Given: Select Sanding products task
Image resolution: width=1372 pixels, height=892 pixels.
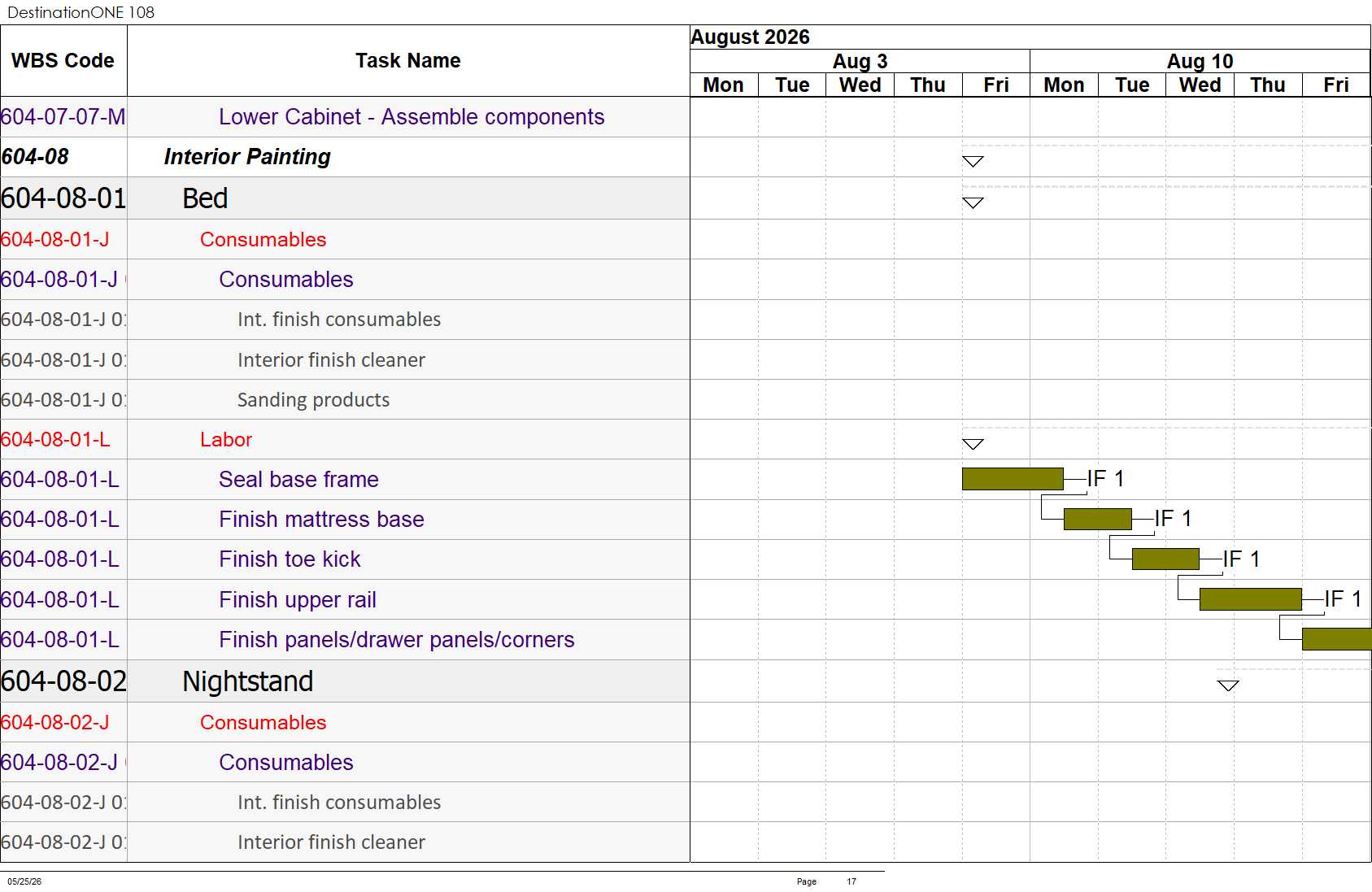Looking at the screenshot, I should 313,400.
